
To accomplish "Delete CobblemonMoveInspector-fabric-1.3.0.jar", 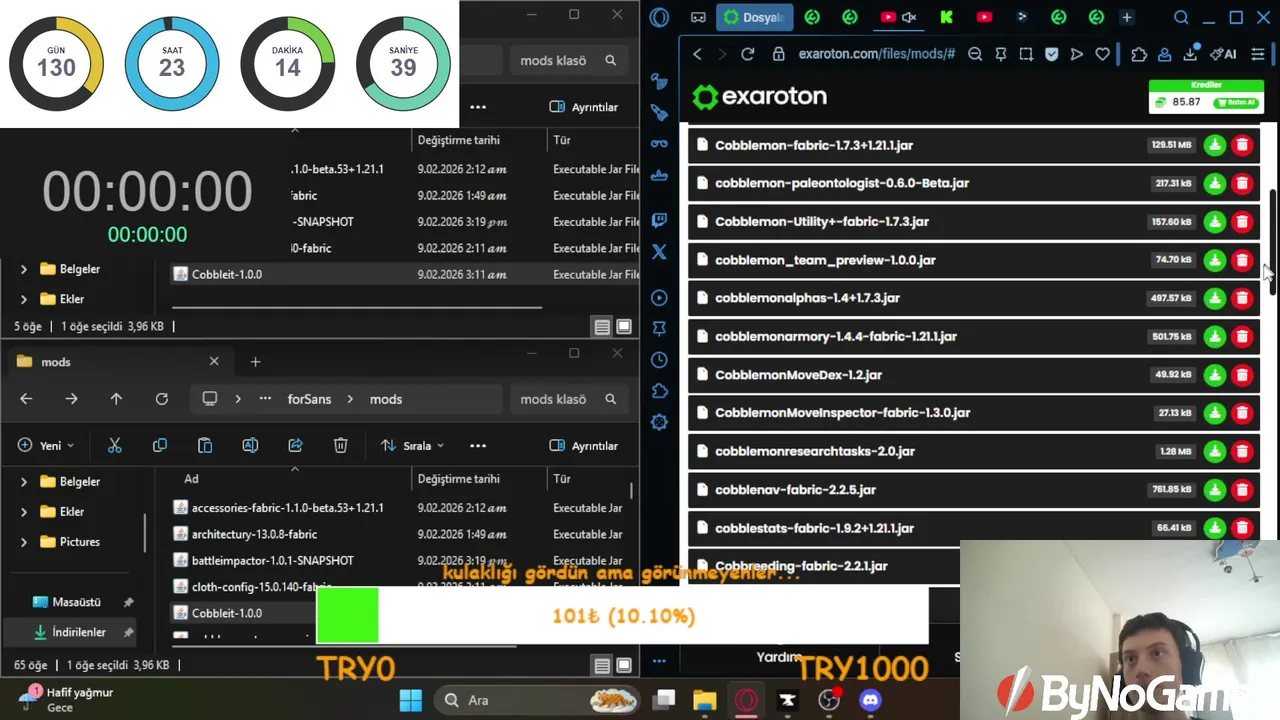I will 1242,413.
